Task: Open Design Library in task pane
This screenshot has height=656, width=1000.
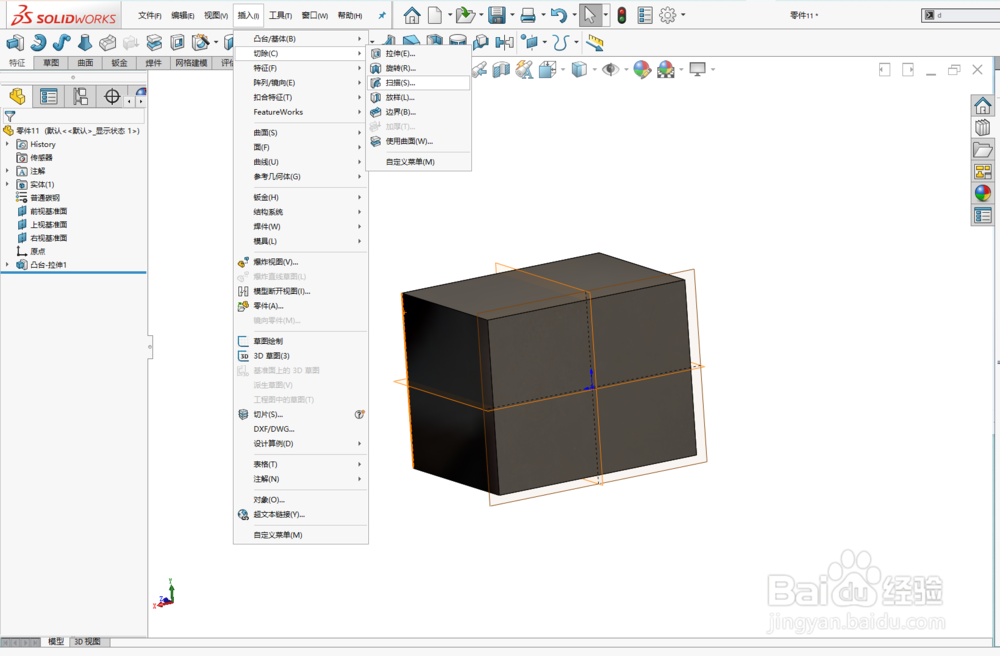Action: coord(983,127)
